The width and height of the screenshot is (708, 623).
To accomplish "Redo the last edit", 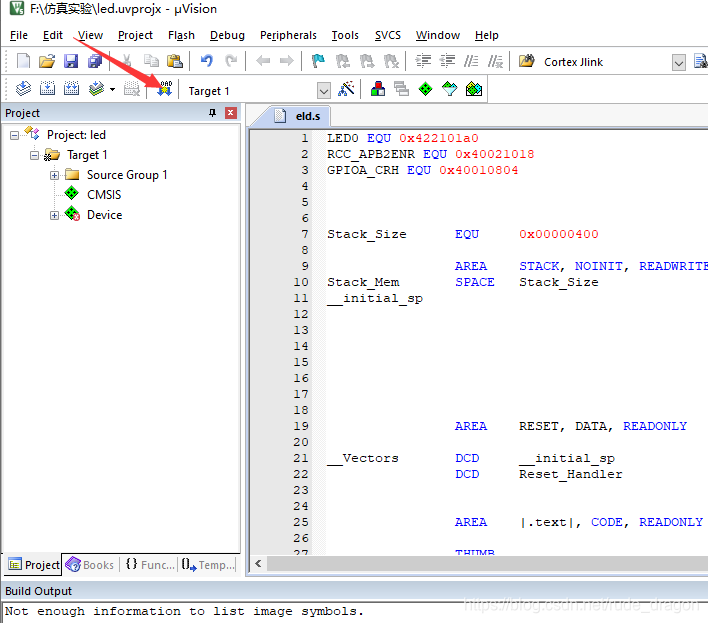I will tap(231, 60).
